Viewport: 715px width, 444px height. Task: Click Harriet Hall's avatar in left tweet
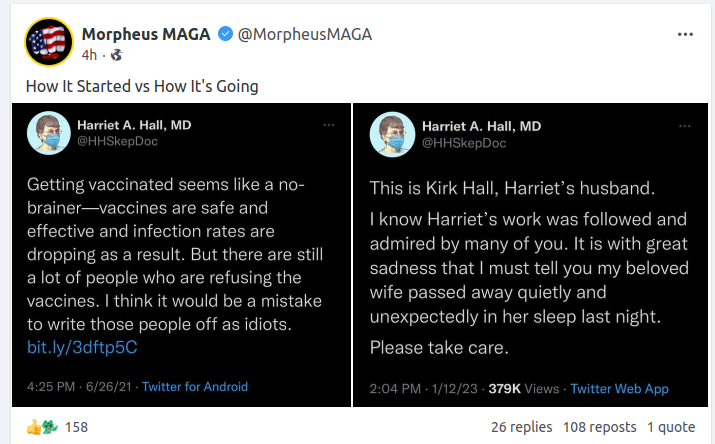coord(48,133)
